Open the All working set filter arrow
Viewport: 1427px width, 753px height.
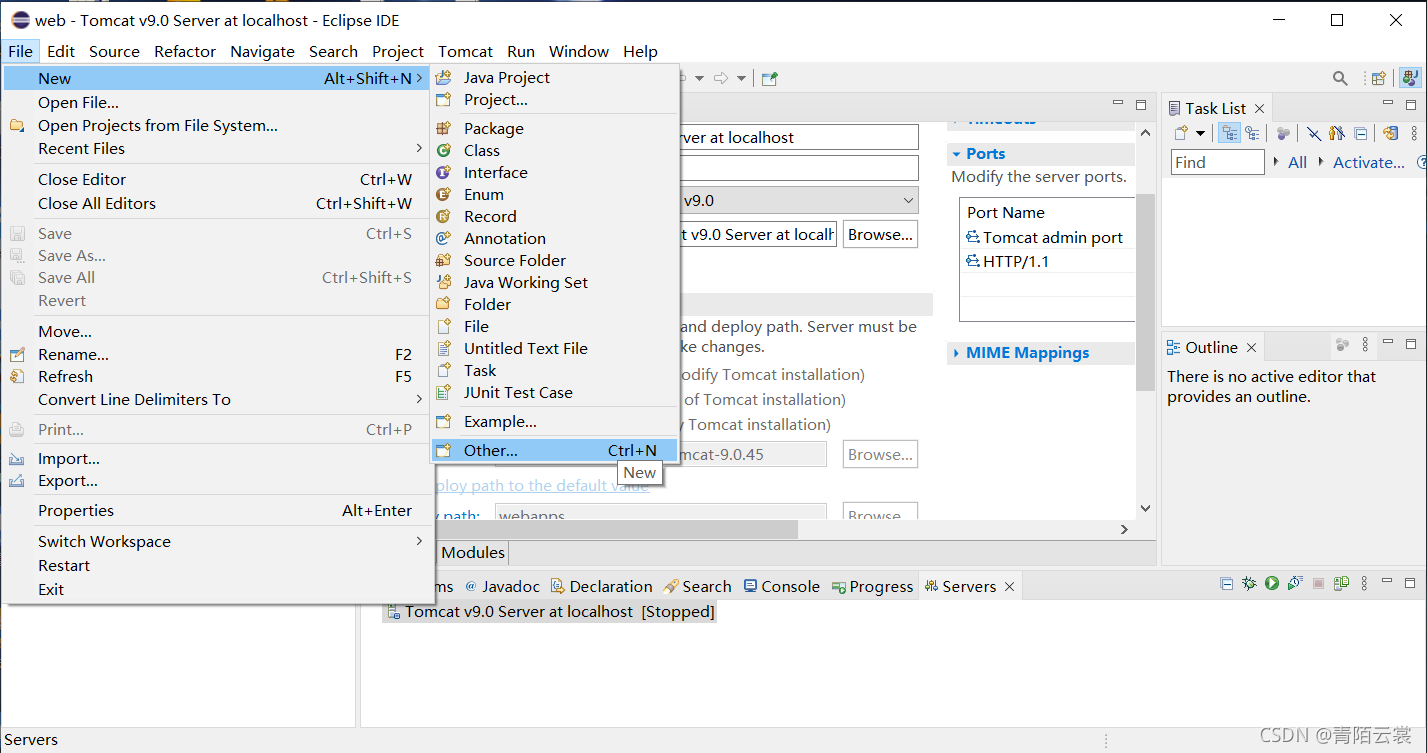[1276, 162]
